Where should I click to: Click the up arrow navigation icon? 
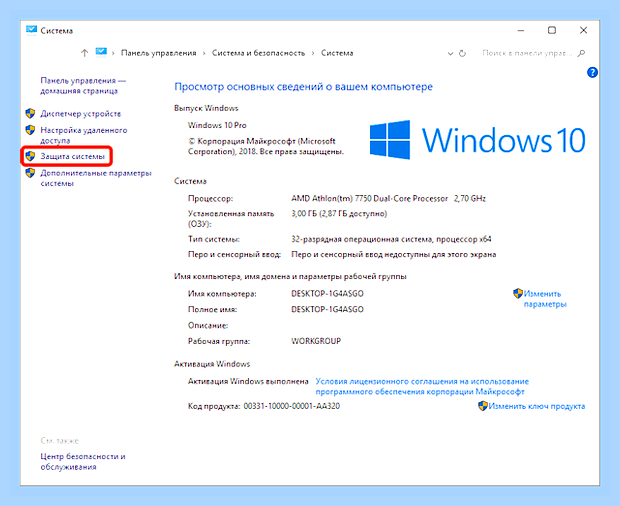coord(84,53)
